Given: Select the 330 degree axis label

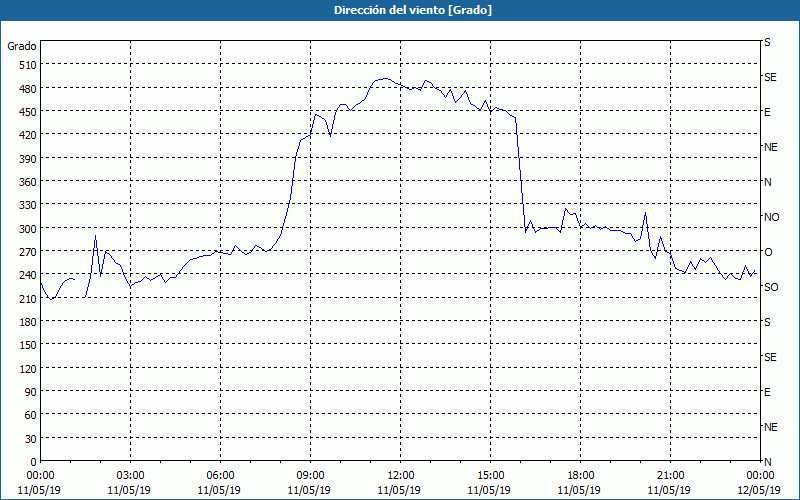Looking at the screenshot, I should click(x=29, y=205).
